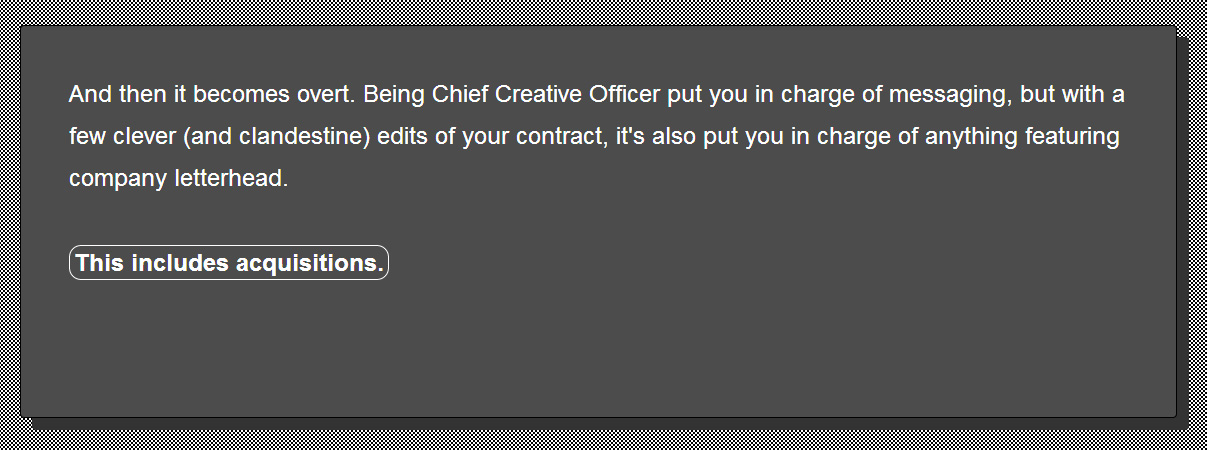Click the words 'company letterhead.'
Viewport: 1207px width, 450px height.
click(178, 180)
